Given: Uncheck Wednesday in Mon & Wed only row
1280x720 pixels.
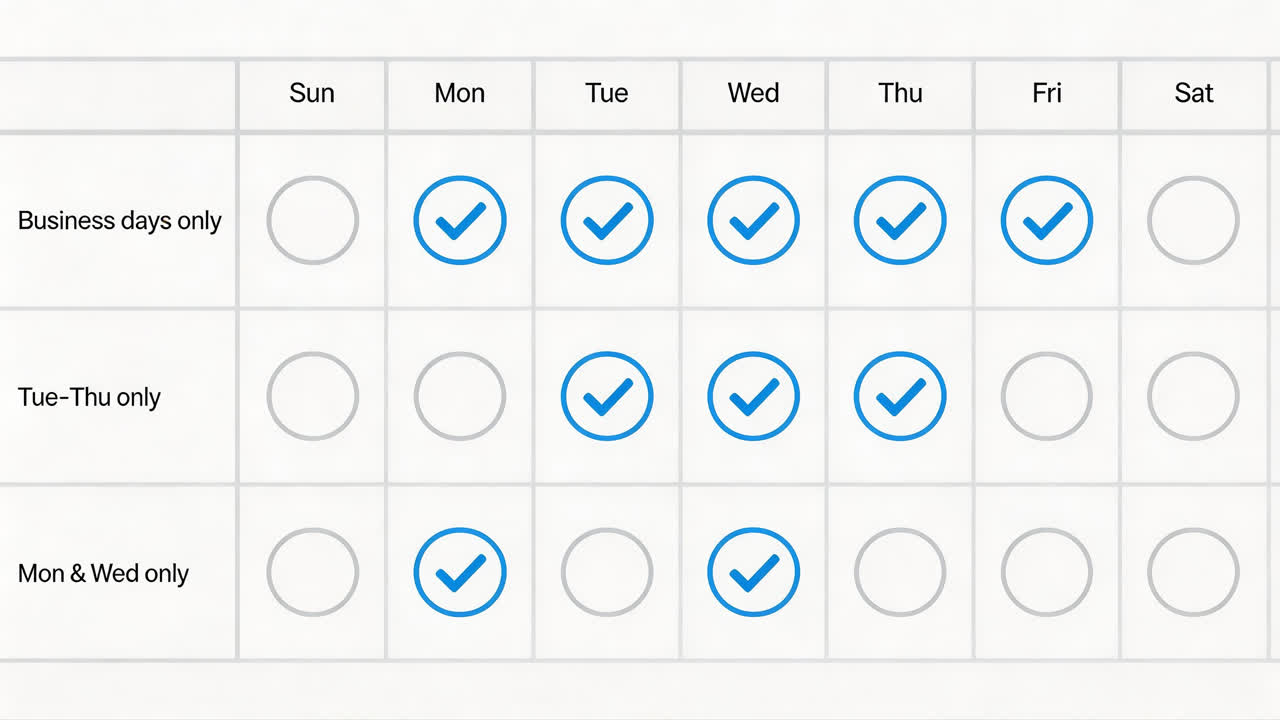Looking at the screenshot, I should pyautogui.click(x=753, y=572).
